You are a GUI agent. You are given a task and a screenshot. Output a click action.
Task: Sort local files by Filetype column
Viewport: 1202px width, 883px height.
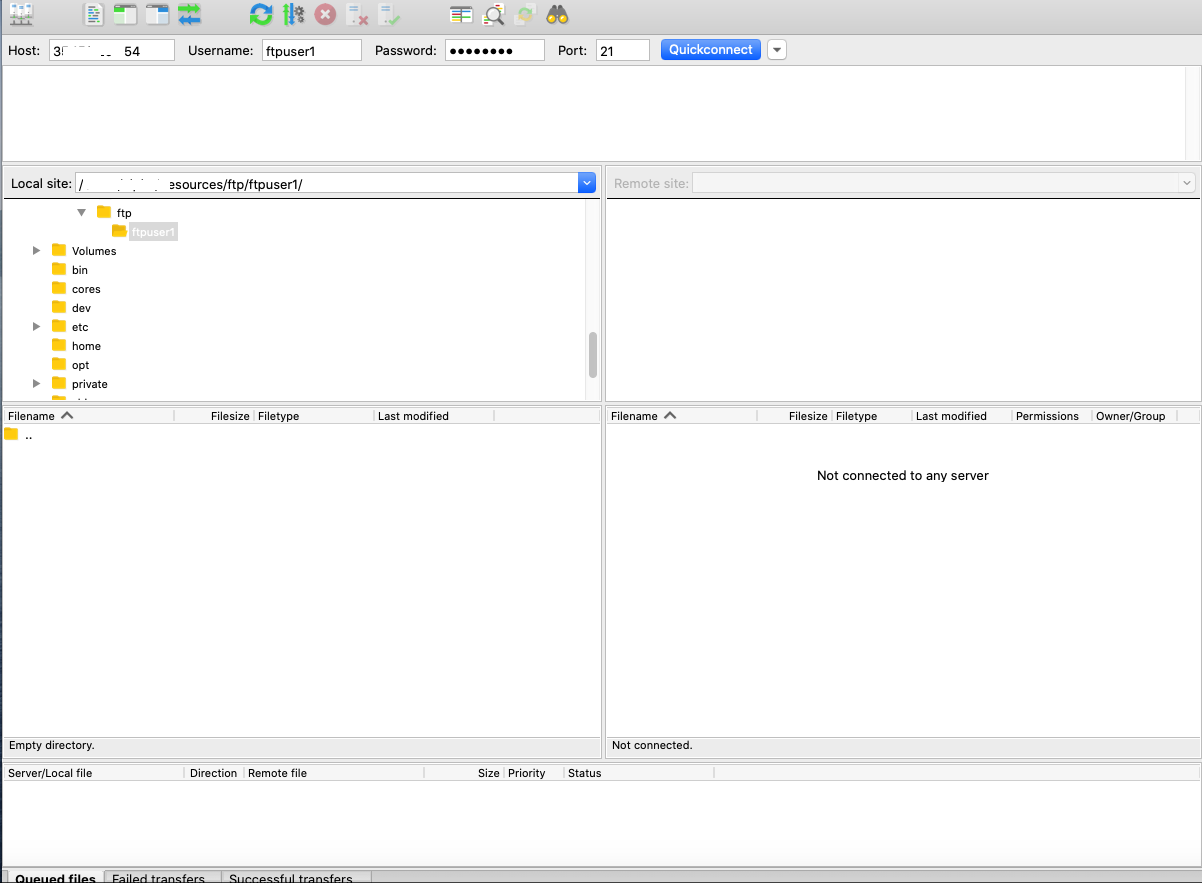(314, 416)
